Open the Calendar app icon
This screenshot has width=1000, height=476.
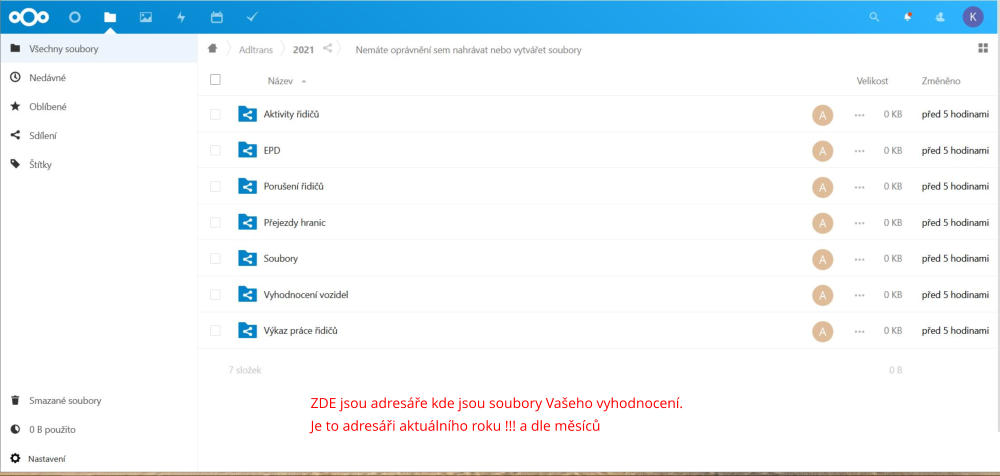point(216,17)
